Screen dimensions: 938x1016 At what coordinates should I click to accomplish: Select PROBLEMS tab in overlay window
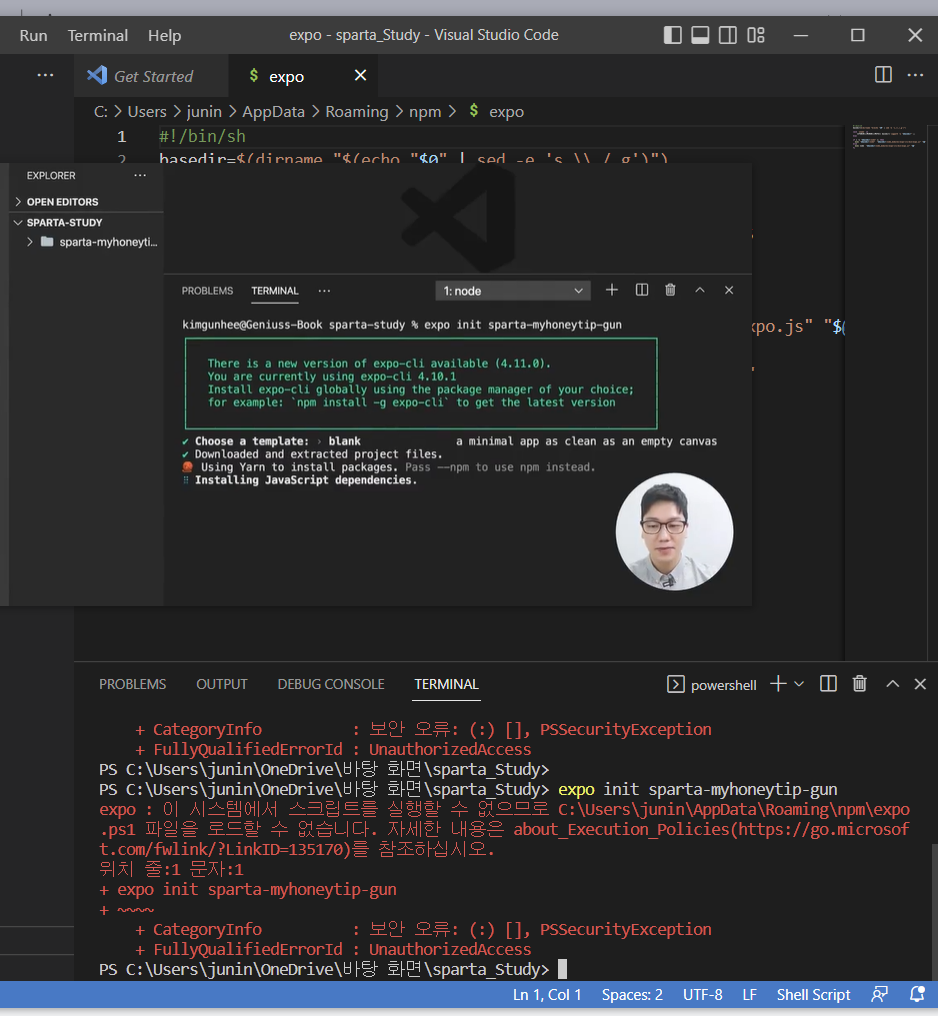(207, 291)
